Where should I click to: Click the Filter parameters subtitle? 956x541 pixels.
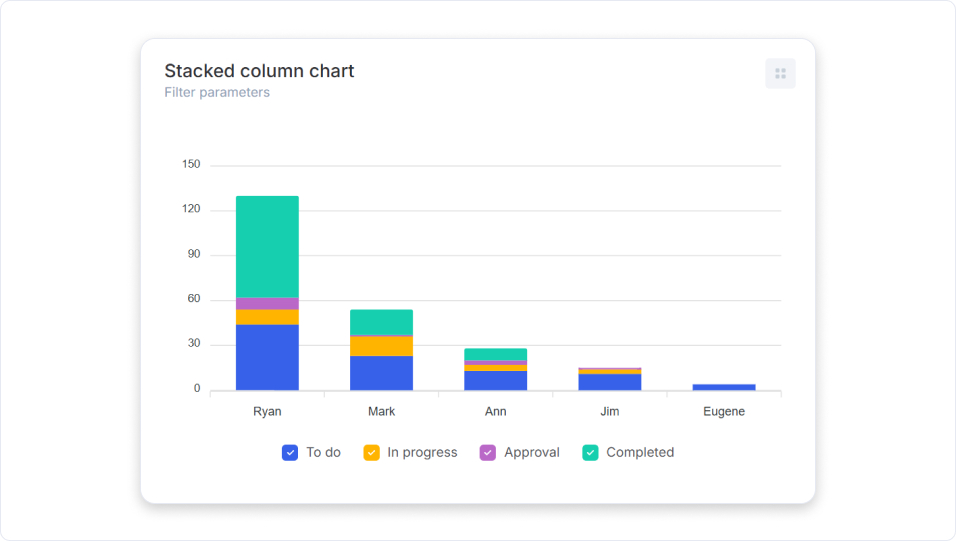click(217, 93)
